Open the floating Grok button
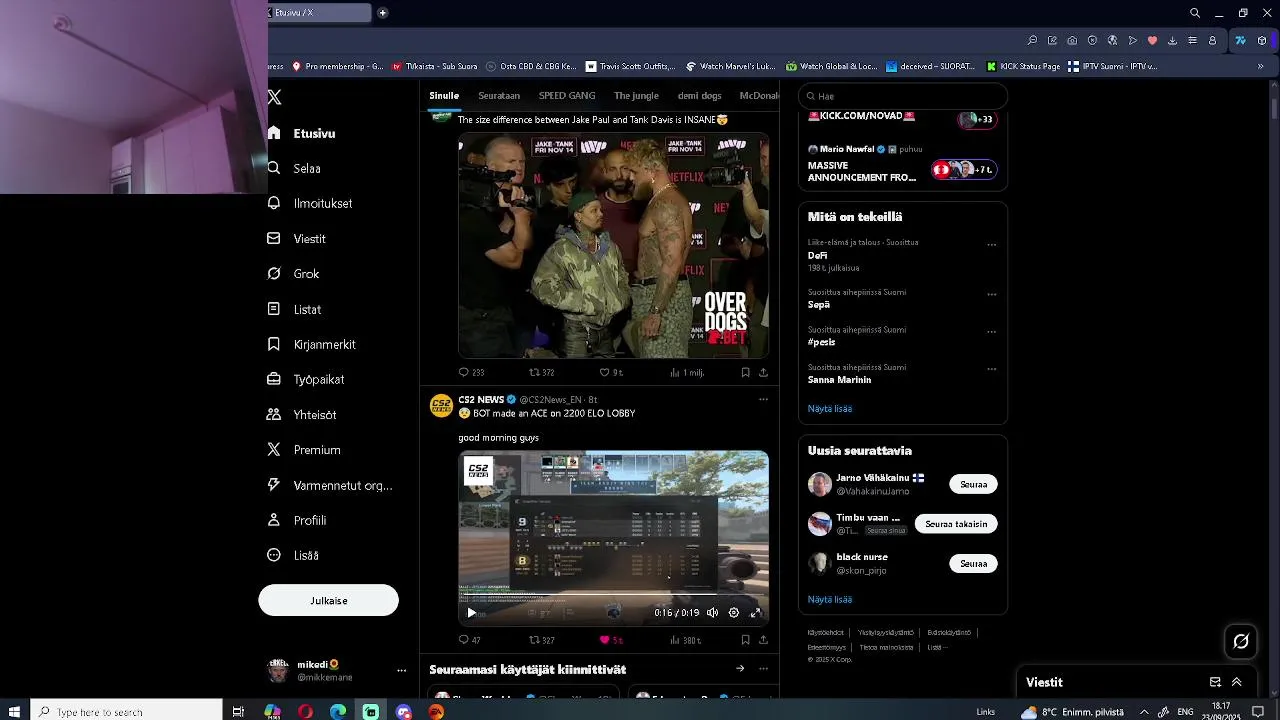 (x=1241, y=642)
